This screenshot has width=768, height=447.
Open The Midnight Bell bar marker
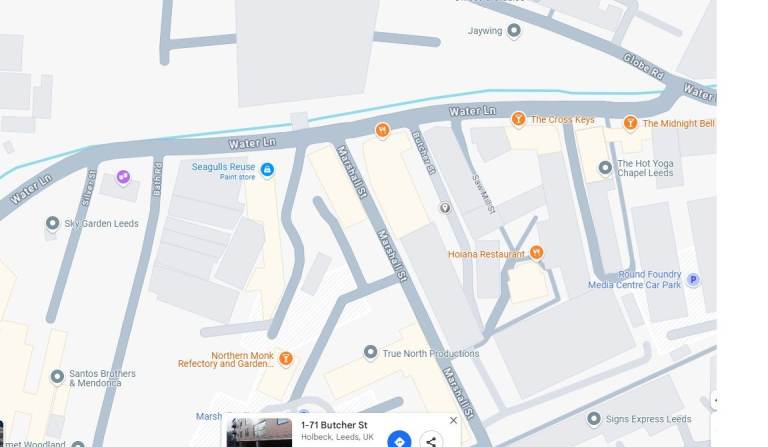(x=630, y=123)
